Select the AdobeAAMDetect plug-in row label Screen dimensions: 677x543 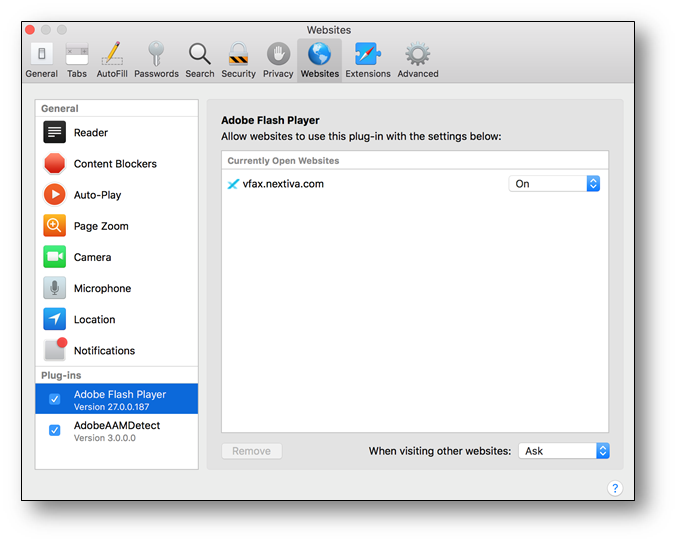(x=117, y=426)
